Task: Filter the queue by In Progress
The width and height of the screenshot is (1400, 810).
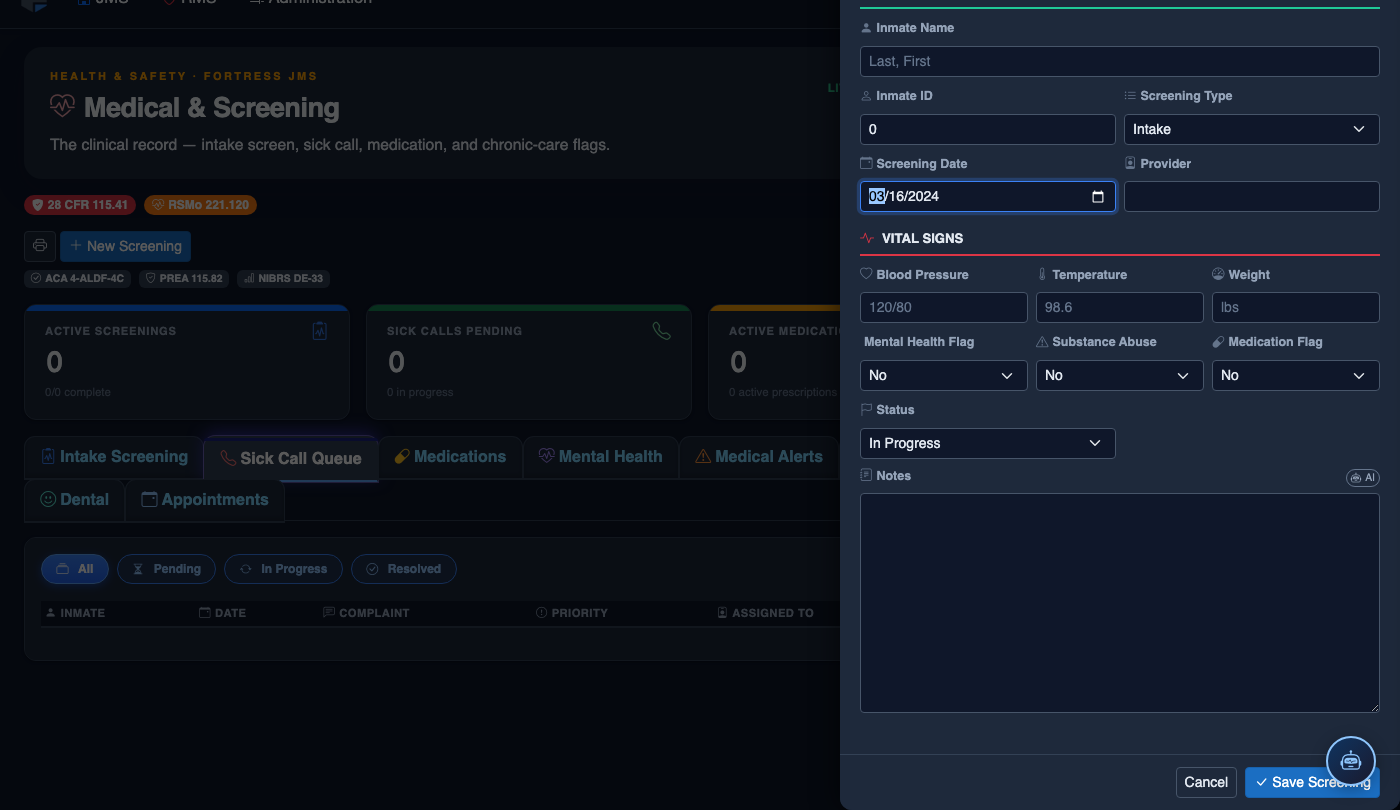Action: [283, 569]
